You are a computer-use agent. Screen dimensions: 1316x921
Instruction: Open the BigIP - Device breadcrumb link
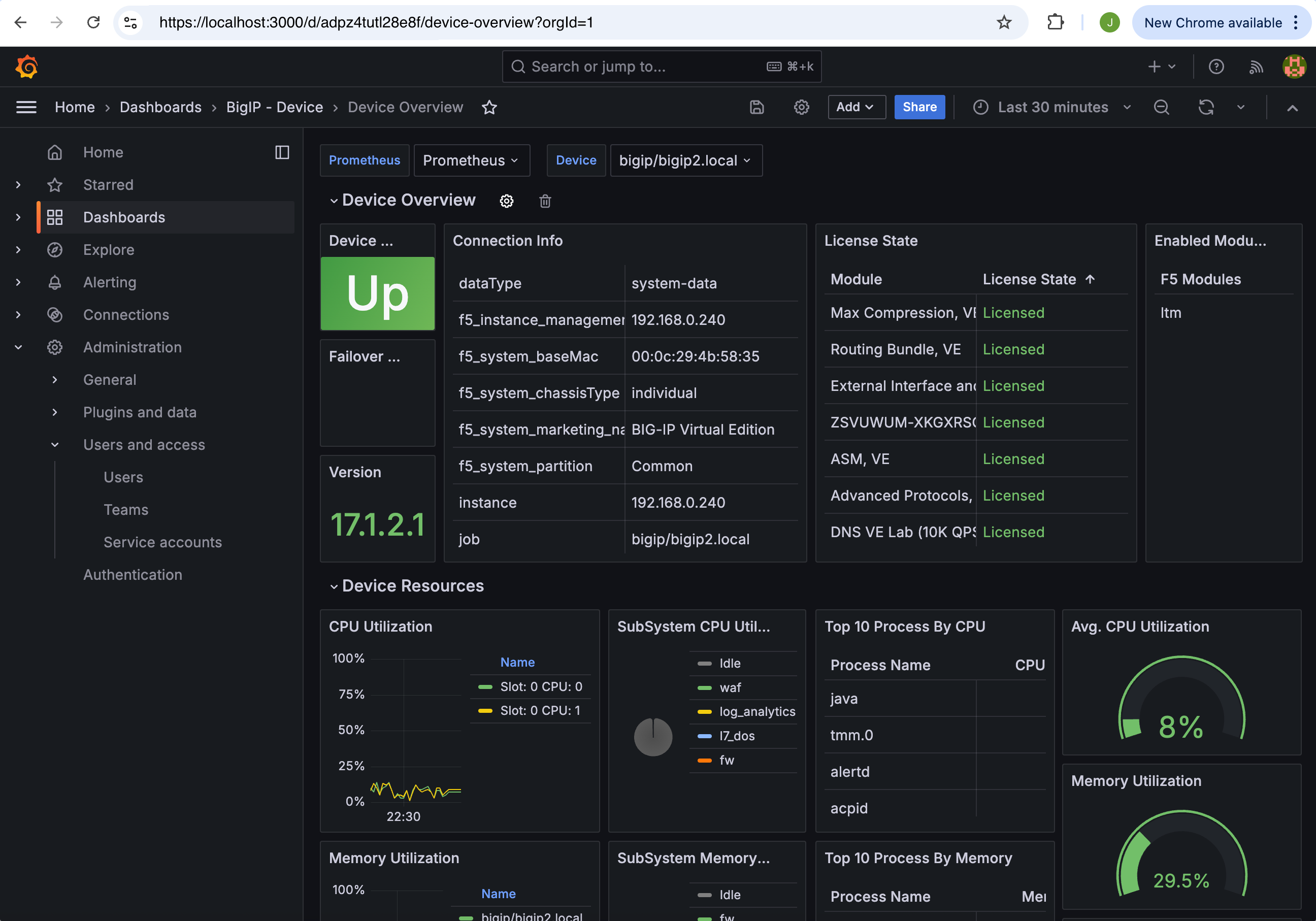click(x=275, y=107)
